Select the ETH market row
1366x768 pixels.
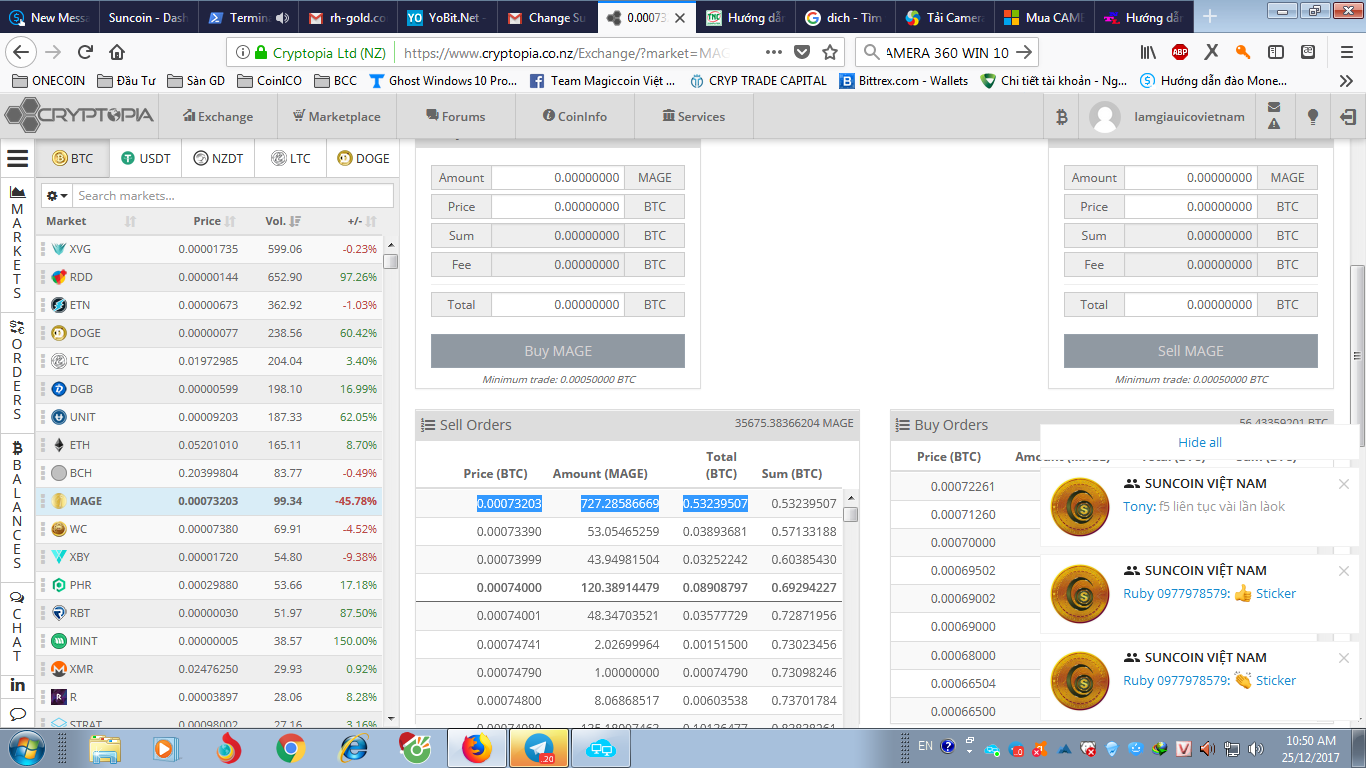(210, 445)
